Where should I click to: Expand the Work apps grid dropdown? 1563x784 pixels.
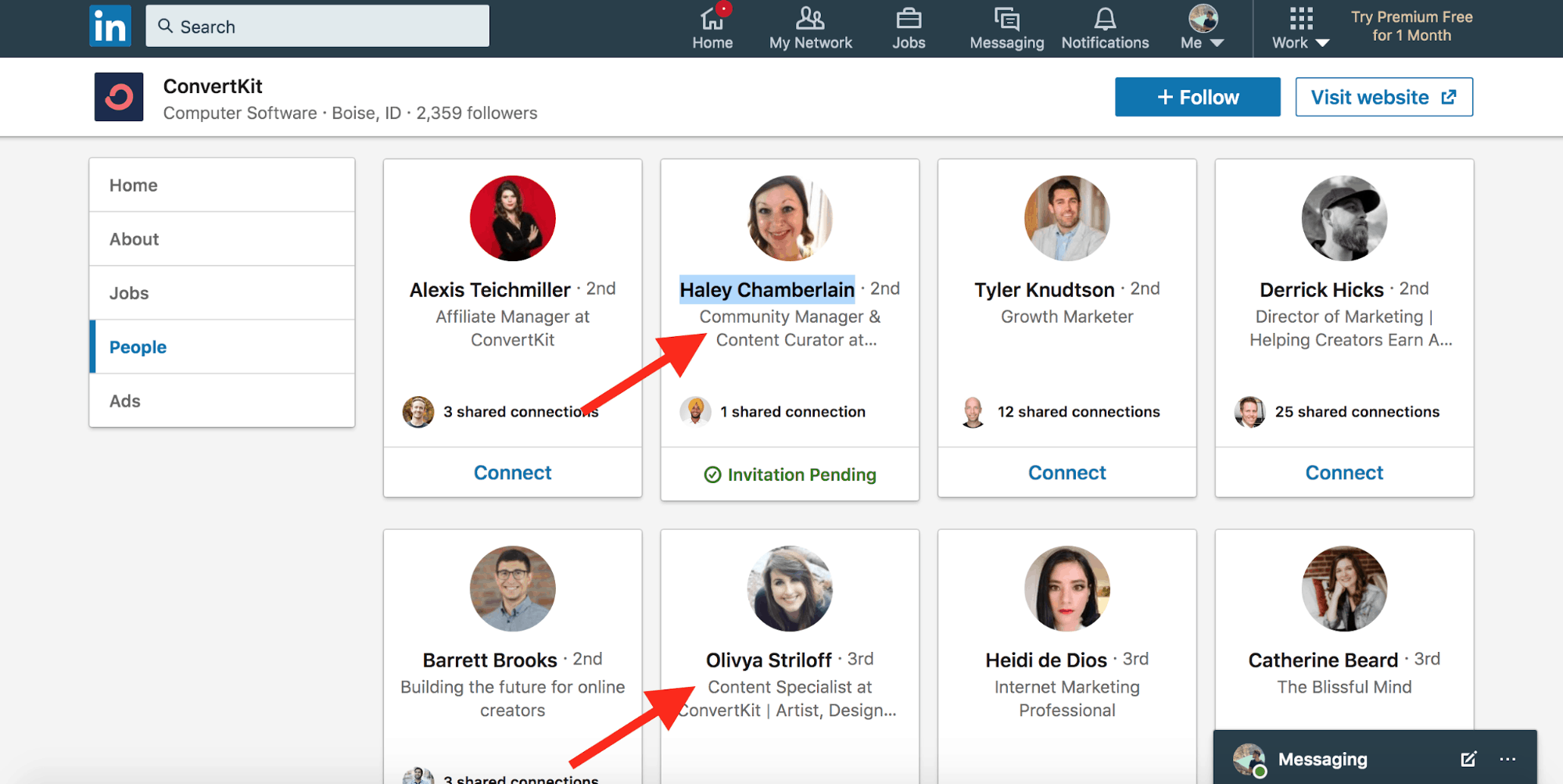click(1300, 28)
